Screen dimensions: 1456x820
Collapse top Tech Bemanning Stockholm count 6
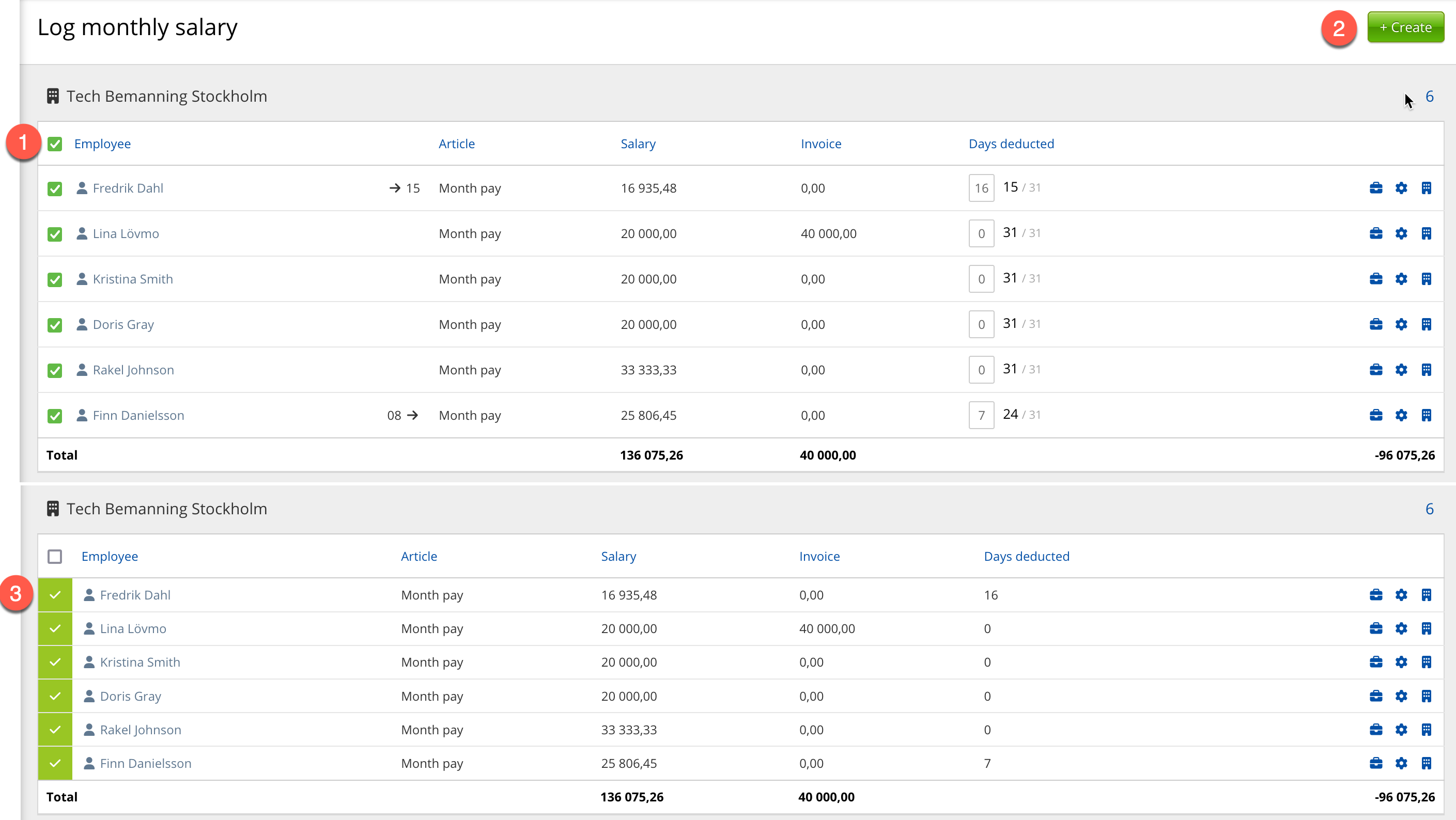click(x=1429, y=97)
